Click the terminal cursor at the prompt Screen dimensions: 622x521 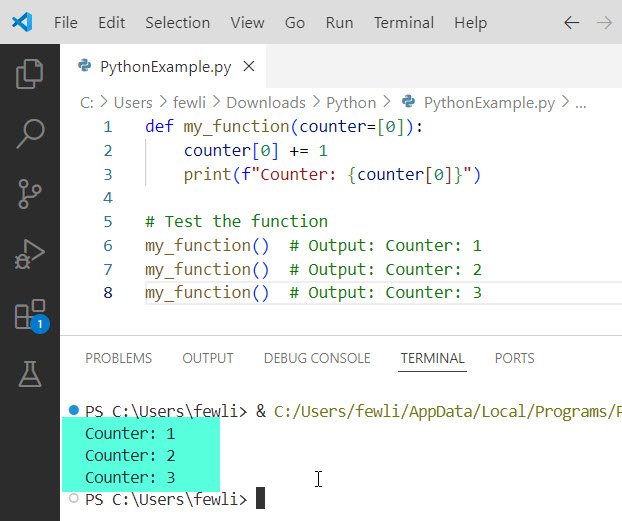click(x=260, y=498)
